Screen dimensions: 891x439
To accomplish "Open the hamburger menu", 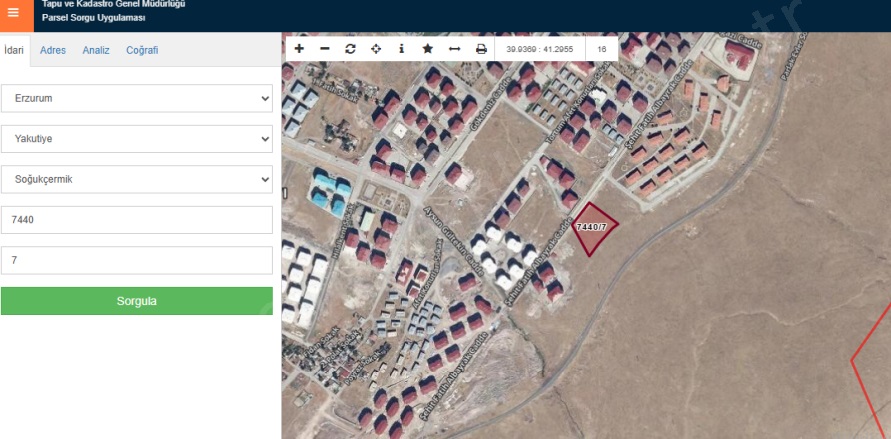I will (14, 13).
